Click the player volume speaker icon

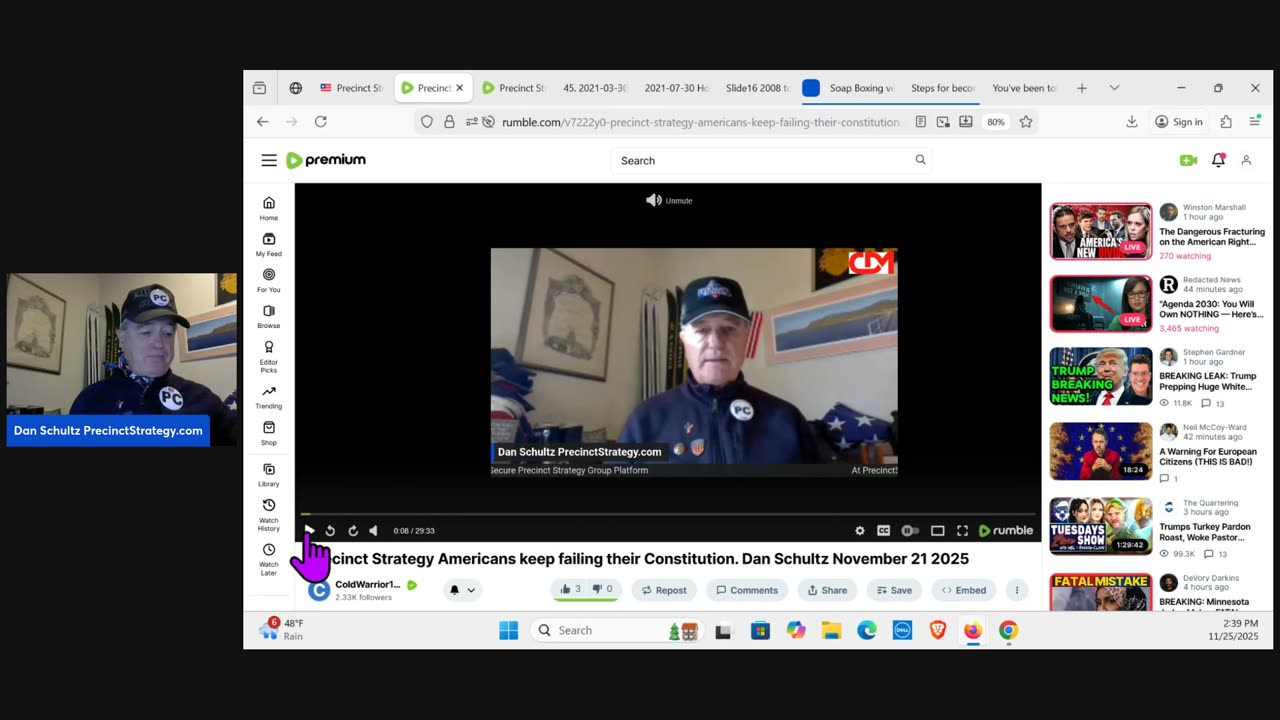coord(374,530)
